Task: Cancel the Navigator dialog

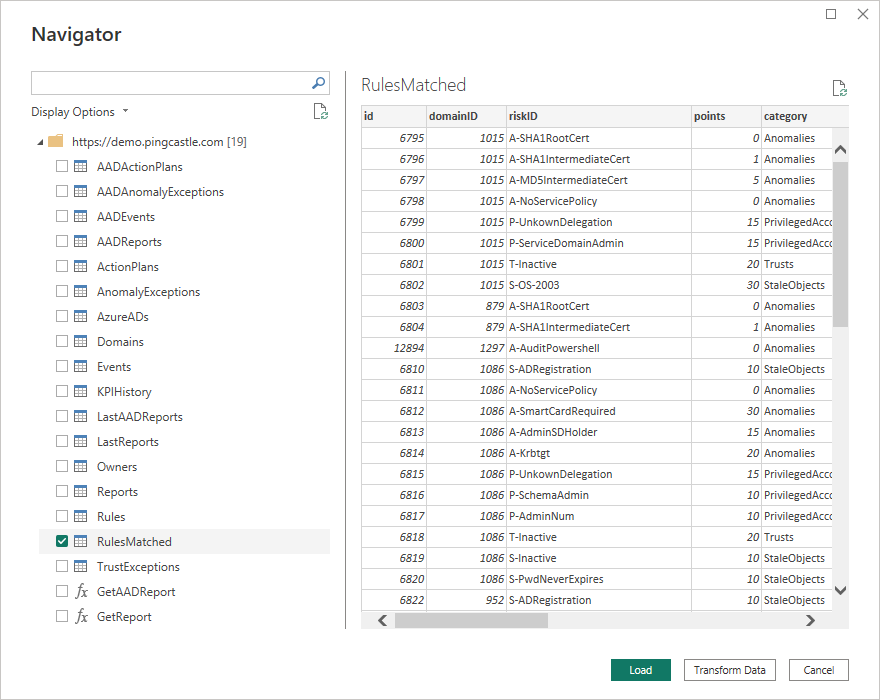Action: tap(818, 670)
